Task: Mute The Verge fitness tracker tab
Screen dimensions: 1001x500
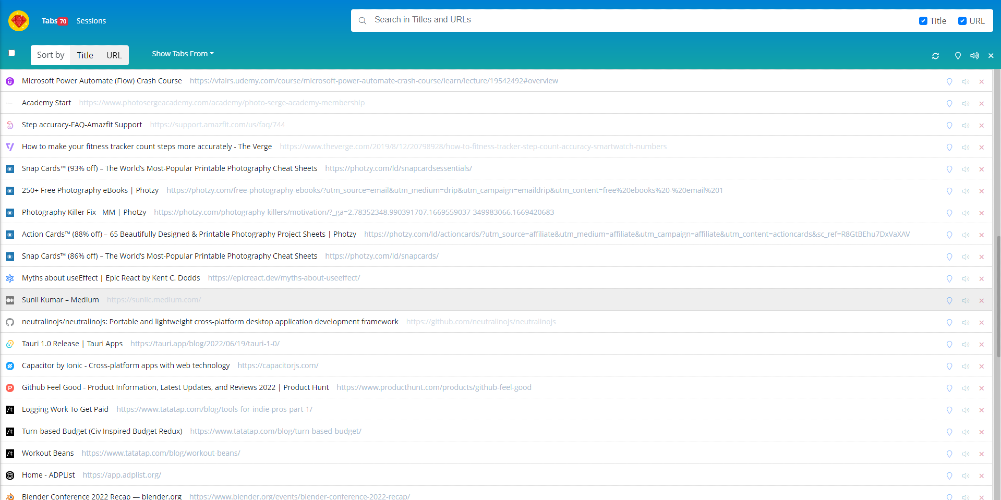Action: coord(965,147)
